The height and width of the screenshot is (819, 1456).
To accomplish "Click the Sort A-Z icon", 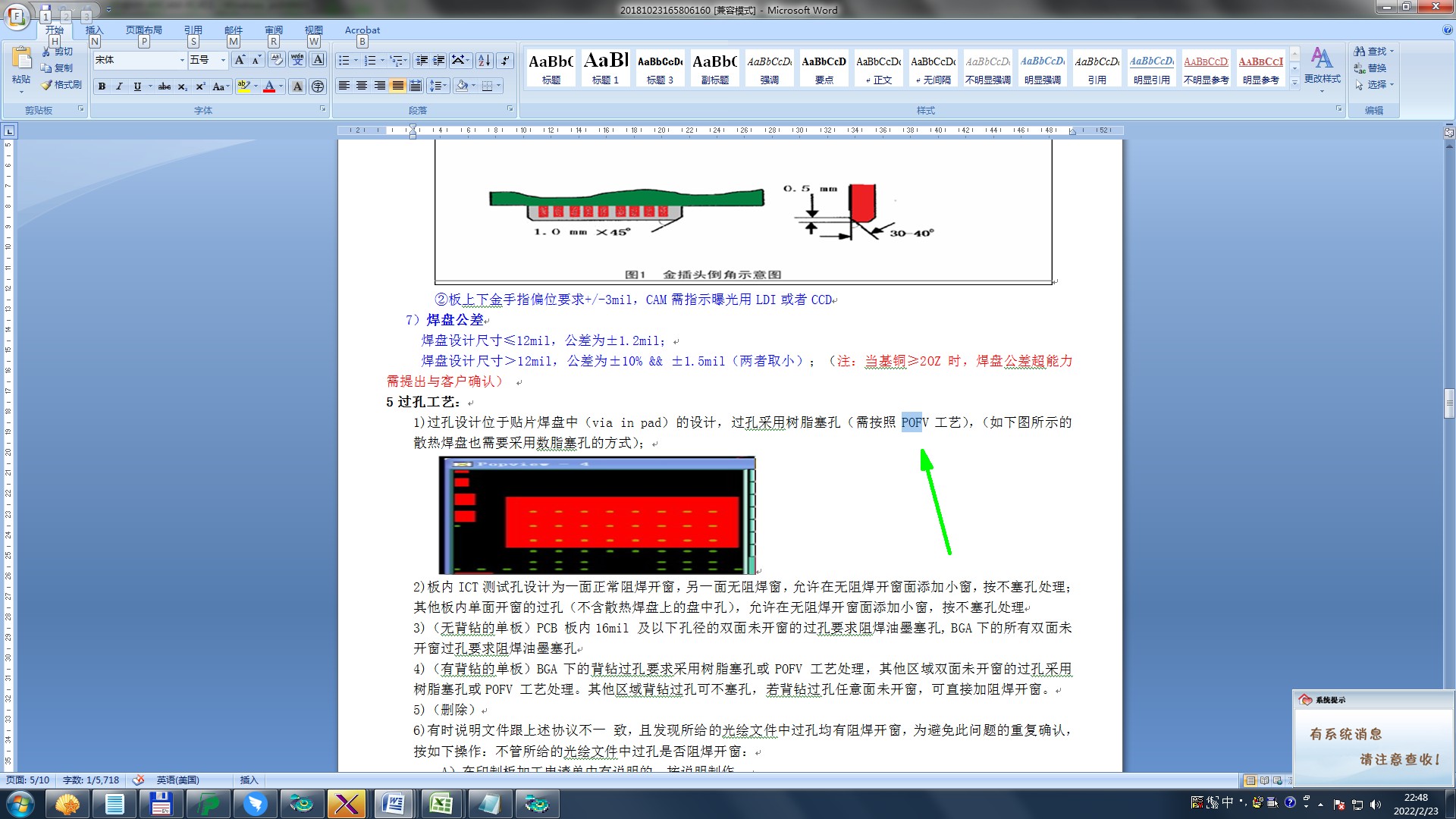I will pyautogui.click(x=484, y=60).
